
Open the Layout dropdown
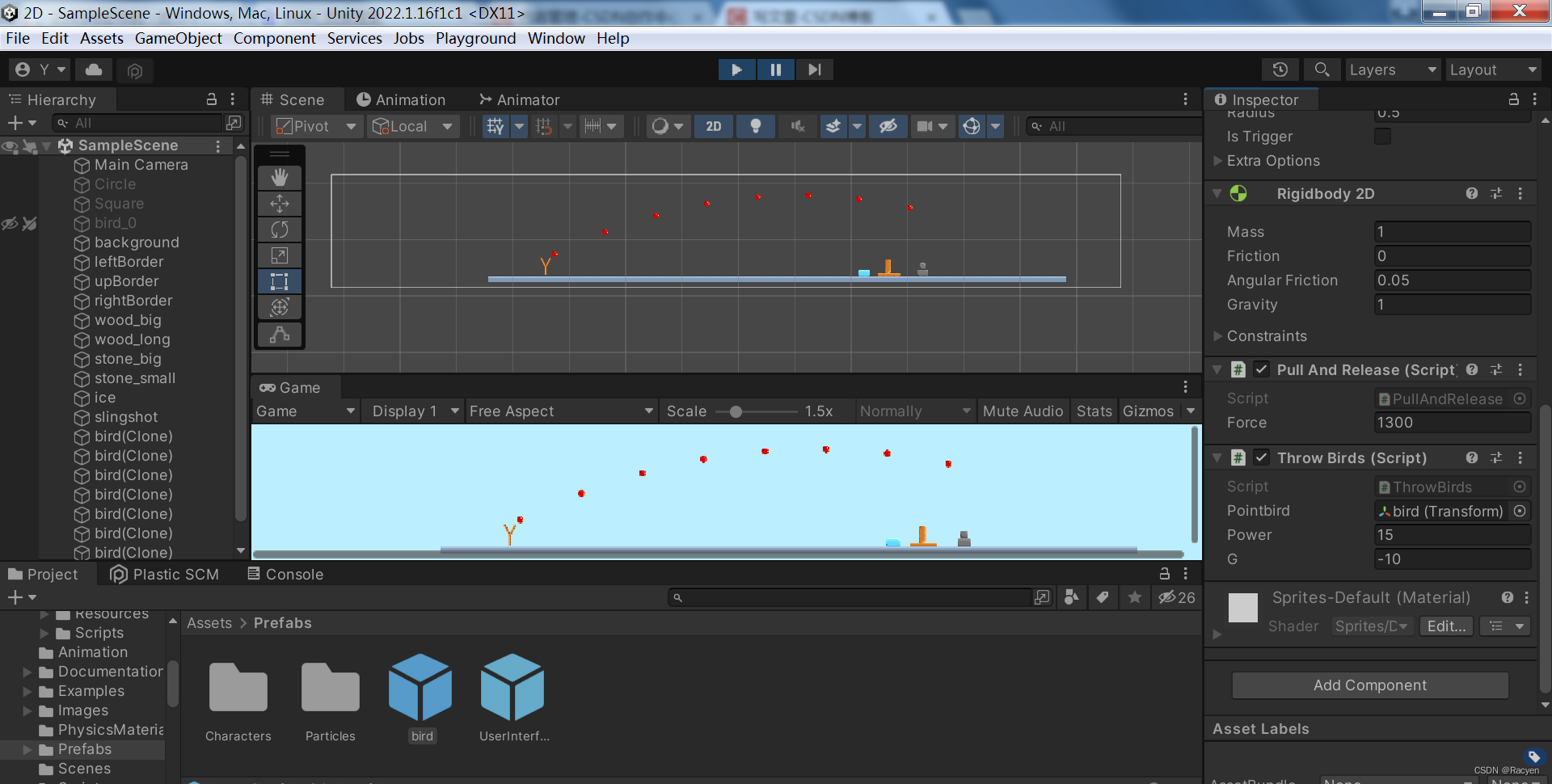coord(1492,70)
